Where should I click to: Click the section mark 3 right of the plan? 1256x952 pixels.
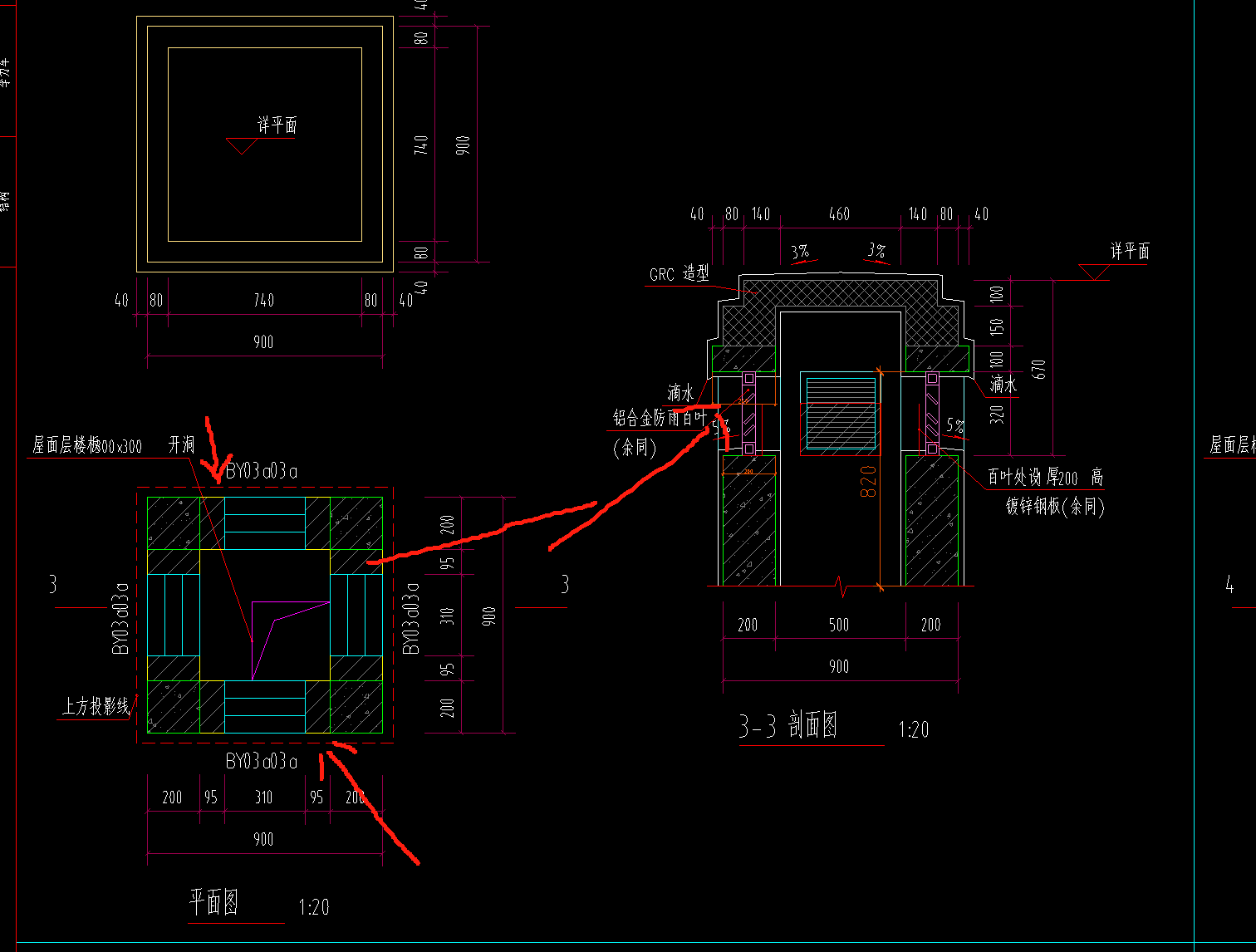click(x=565, y=585)
